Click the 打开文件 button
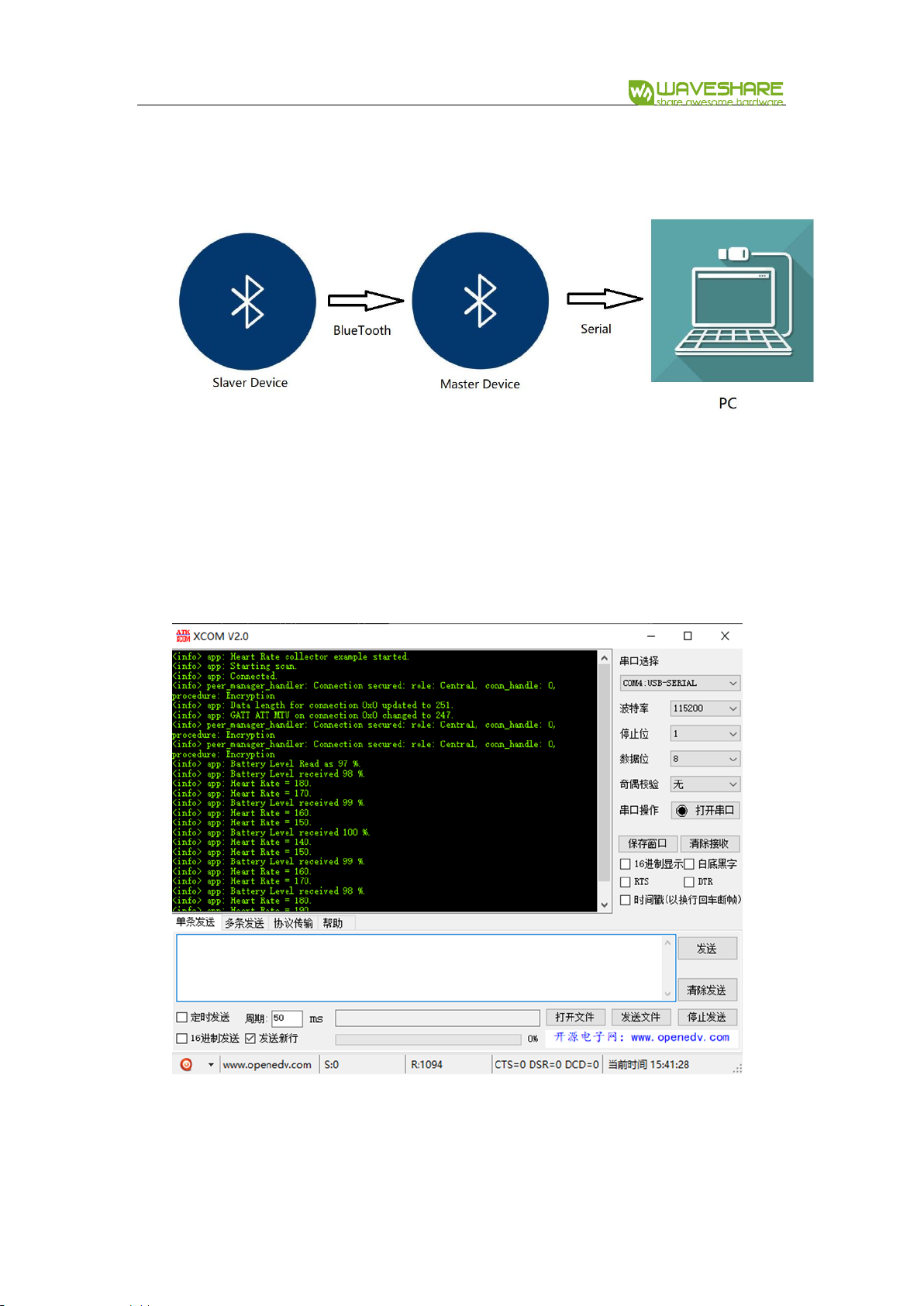 (575, 1017)
